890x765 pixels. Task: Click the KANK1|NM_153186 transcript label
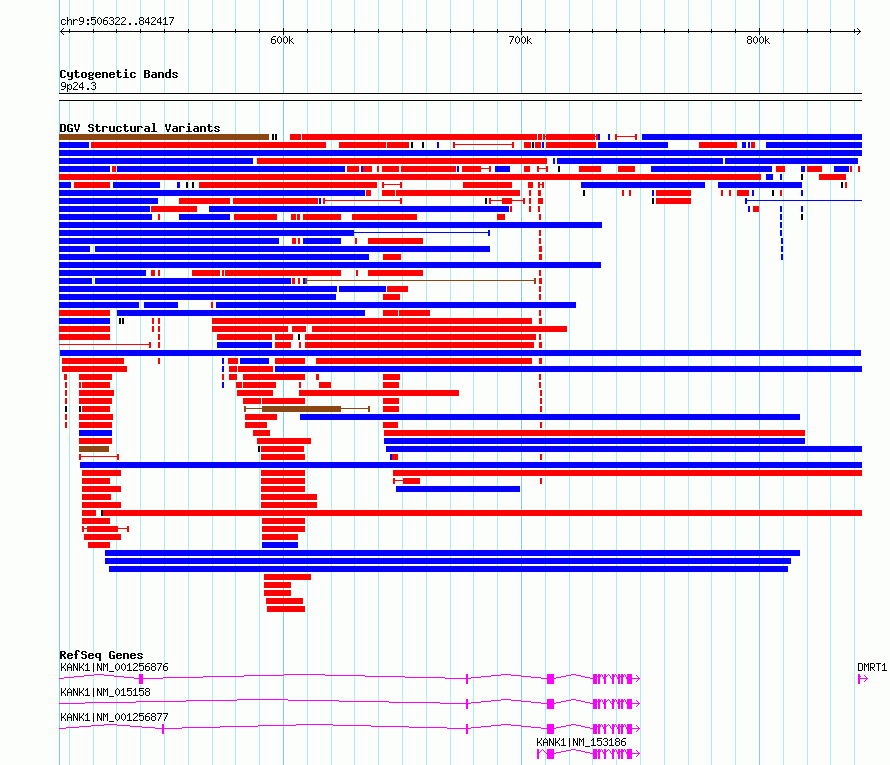581,742
